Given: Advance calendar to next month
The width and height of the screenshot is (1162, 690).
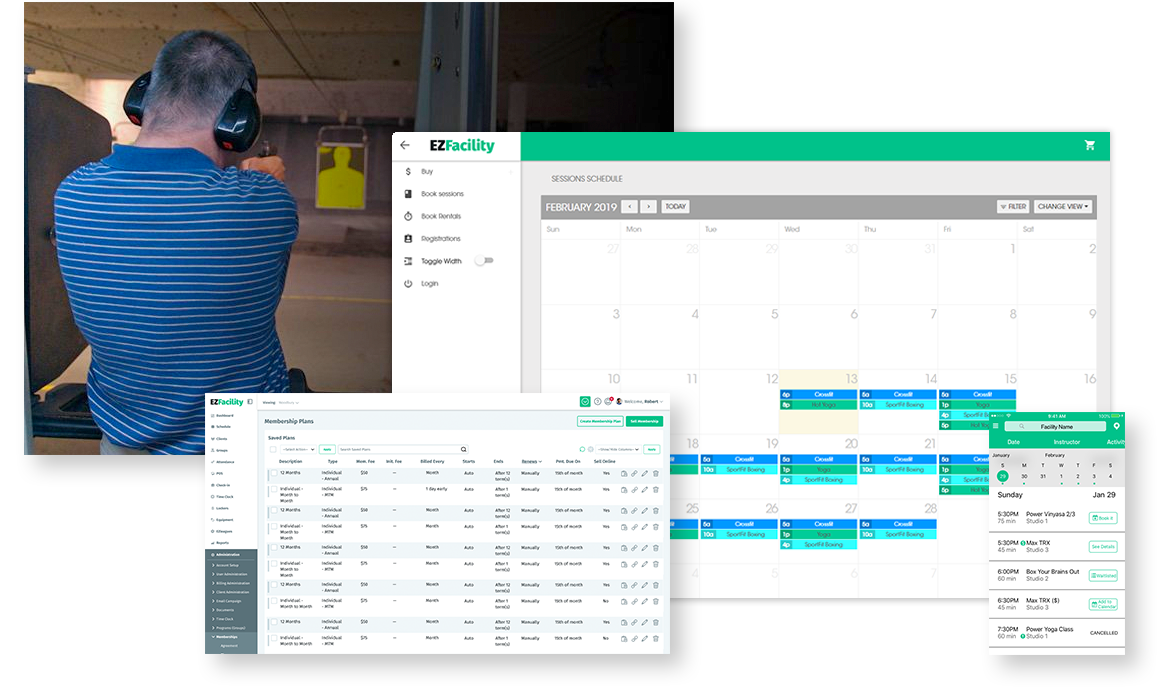Looking at the screenshot, I should 648,207.
